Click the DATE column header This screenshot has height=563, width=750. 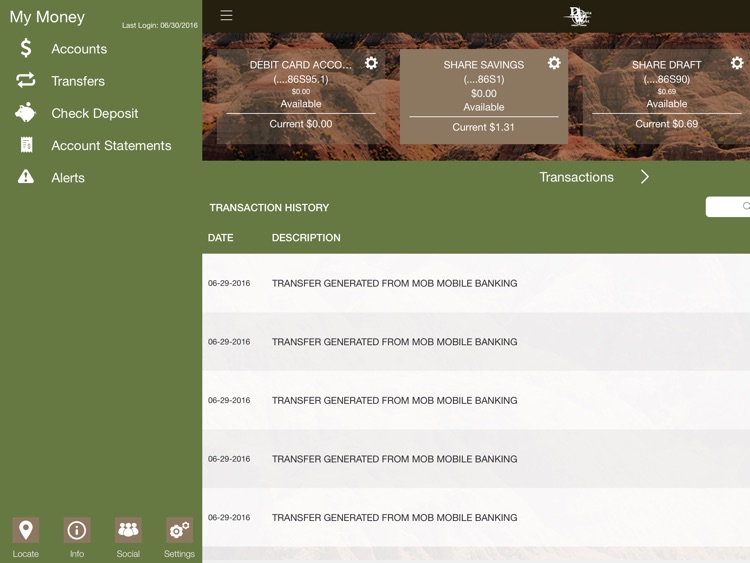point(221,238)
